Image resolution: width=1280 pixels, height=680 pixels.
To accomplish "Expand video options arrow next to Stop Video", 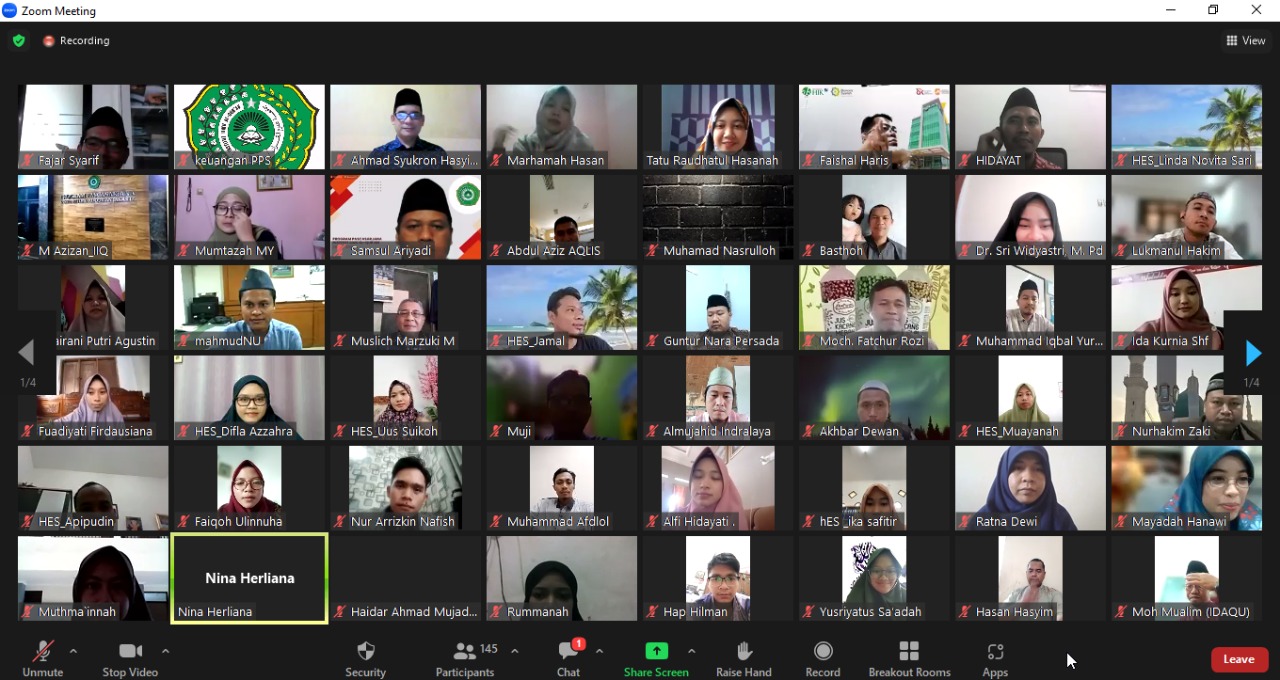I will 165,651.
